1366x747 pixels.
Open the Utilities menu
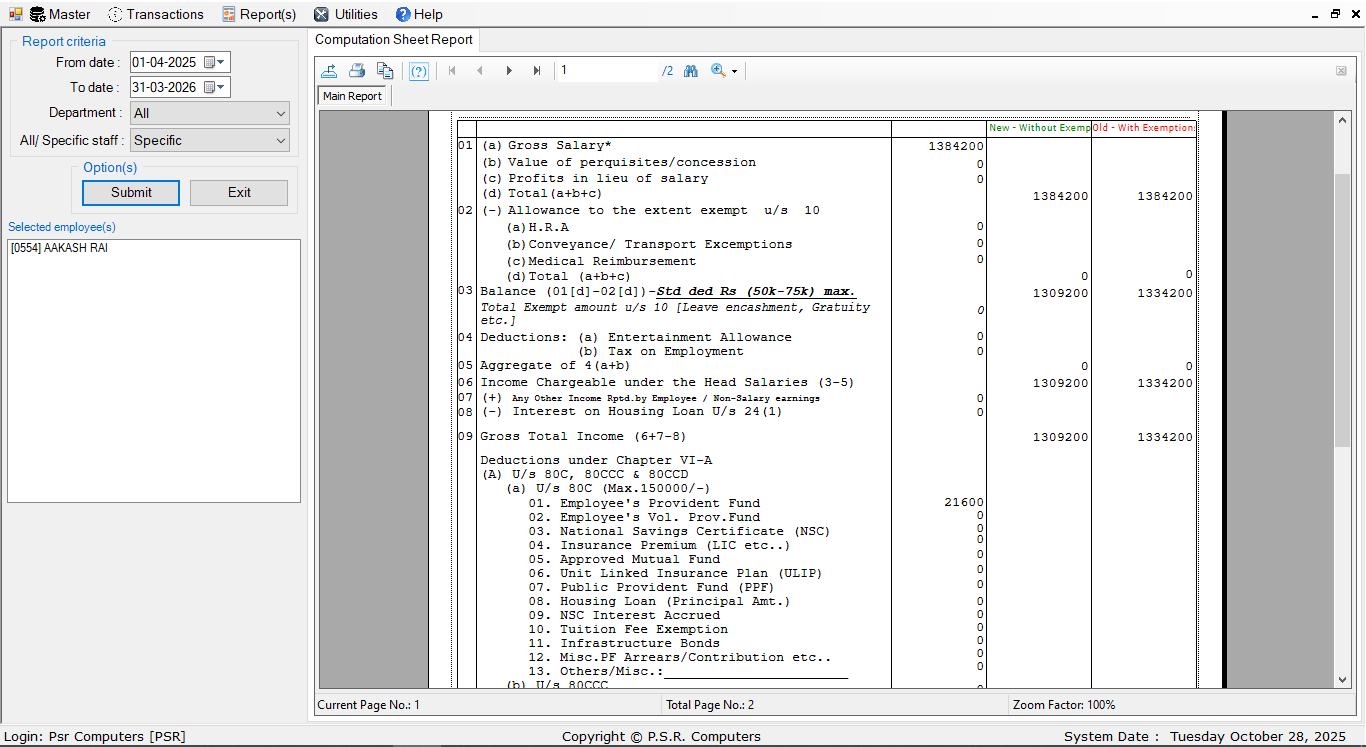[346, 14]
